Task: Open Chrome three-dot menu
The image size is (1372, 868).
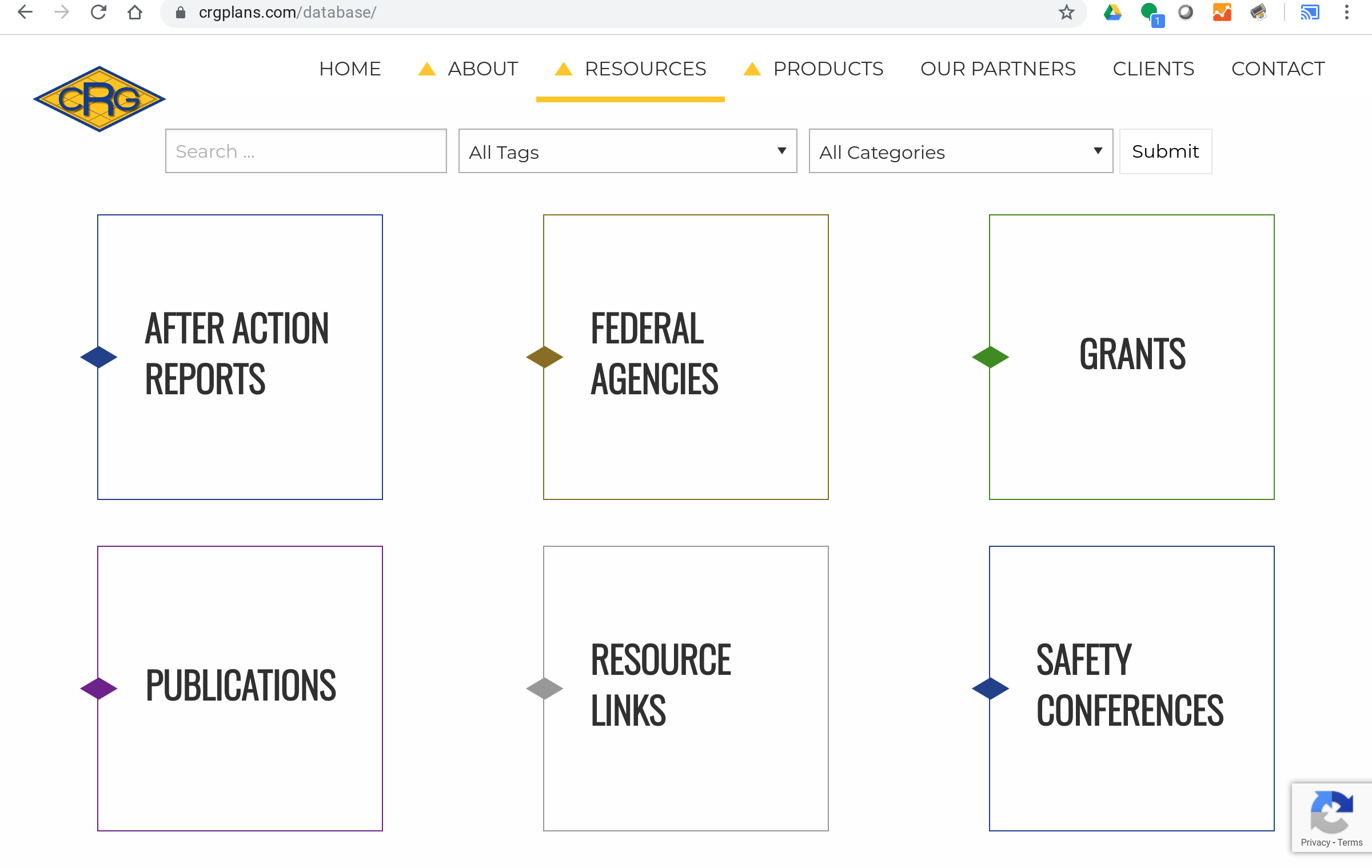Action: [1346, 12]
